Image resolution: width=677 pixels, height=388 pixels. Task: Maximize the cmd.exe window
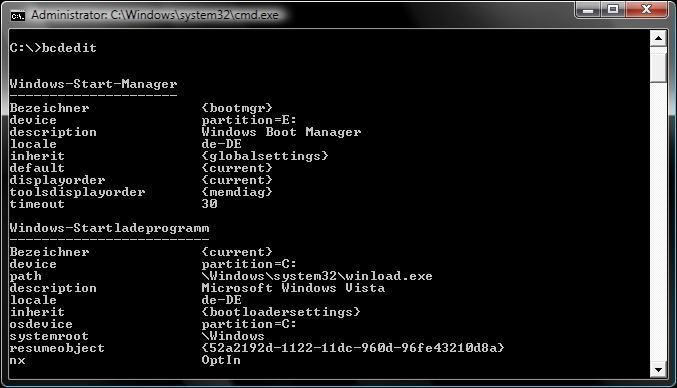(x=614, y=9)
